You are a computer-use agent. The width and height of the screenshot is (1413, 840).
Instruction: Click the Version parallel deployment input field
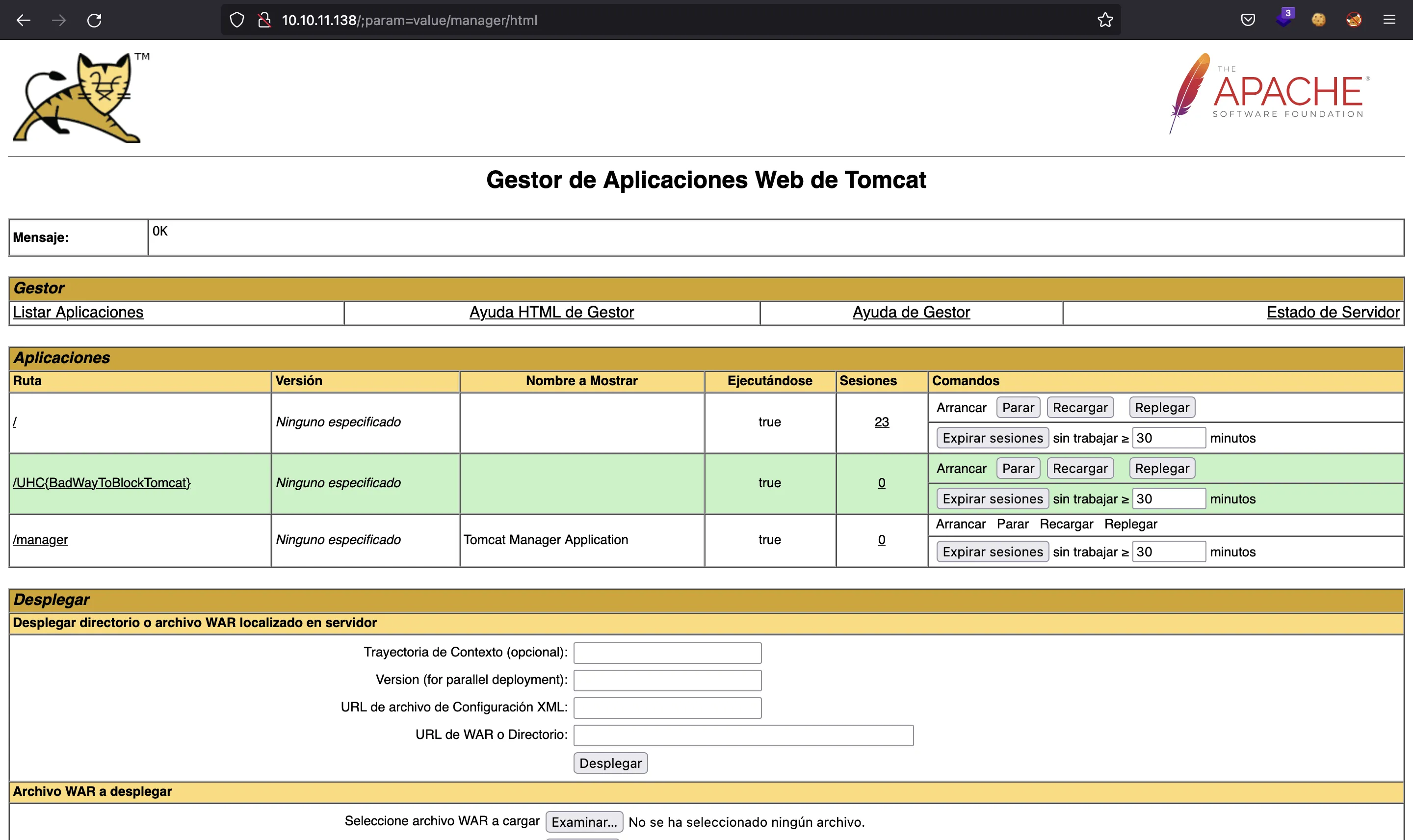tap(667, 681)
